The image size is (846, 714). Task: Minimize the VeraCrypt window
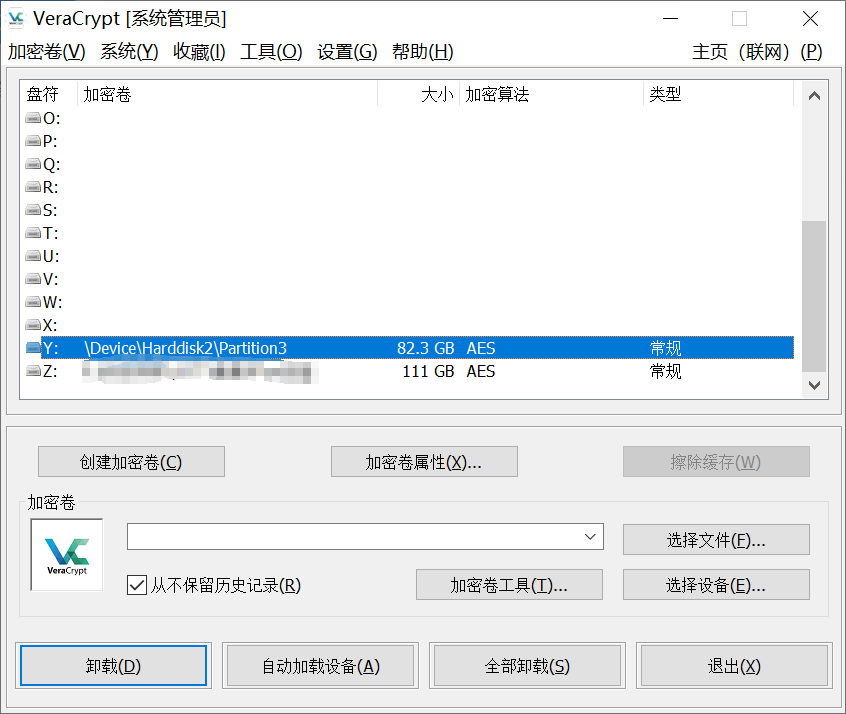670,19
